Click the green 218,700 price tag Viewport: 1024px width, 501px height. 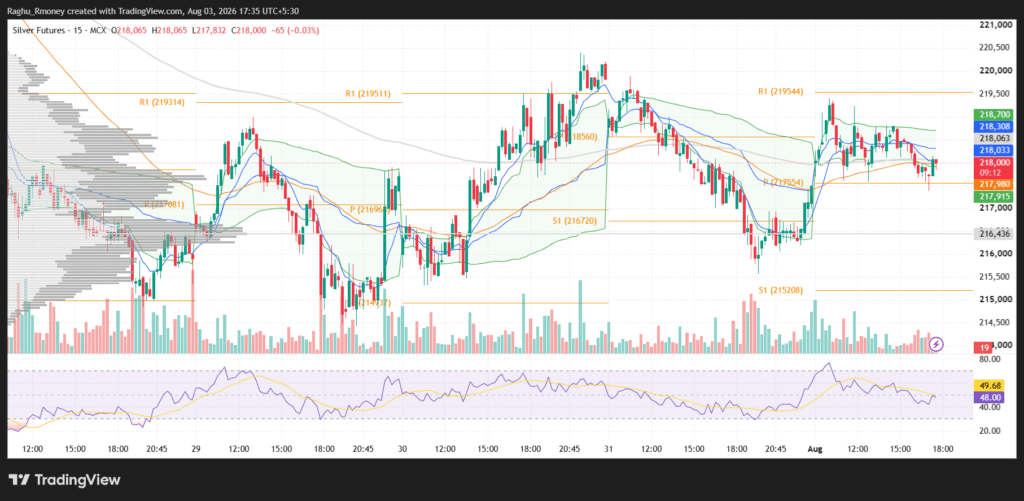(x=993, y=114)
